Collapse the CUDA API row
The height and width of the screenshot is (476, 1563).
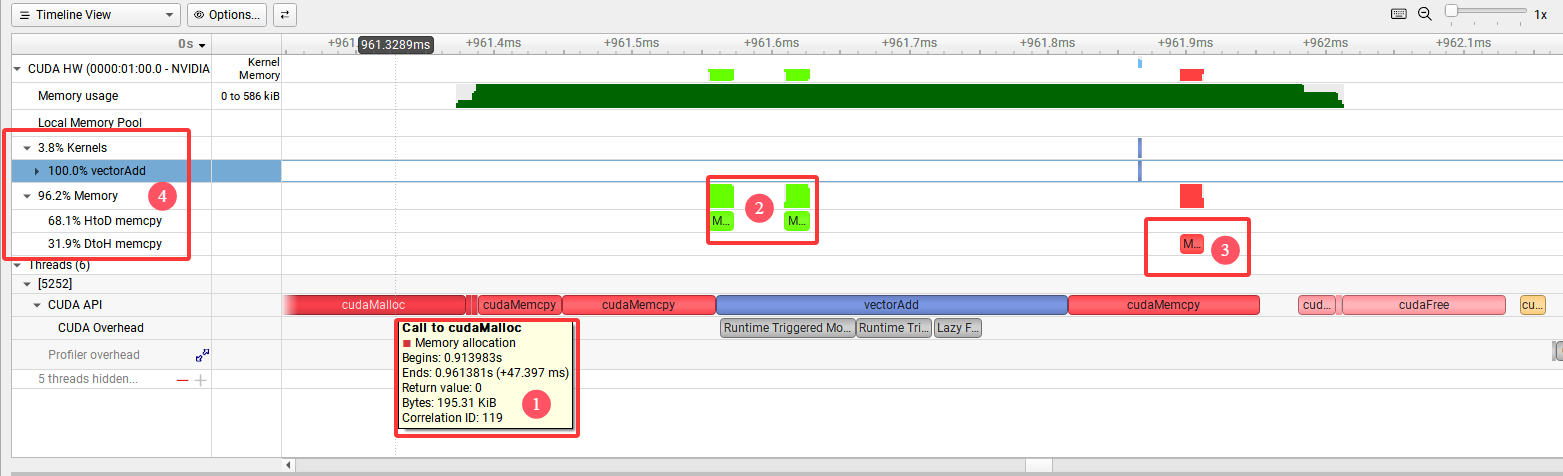click(37, 305)
